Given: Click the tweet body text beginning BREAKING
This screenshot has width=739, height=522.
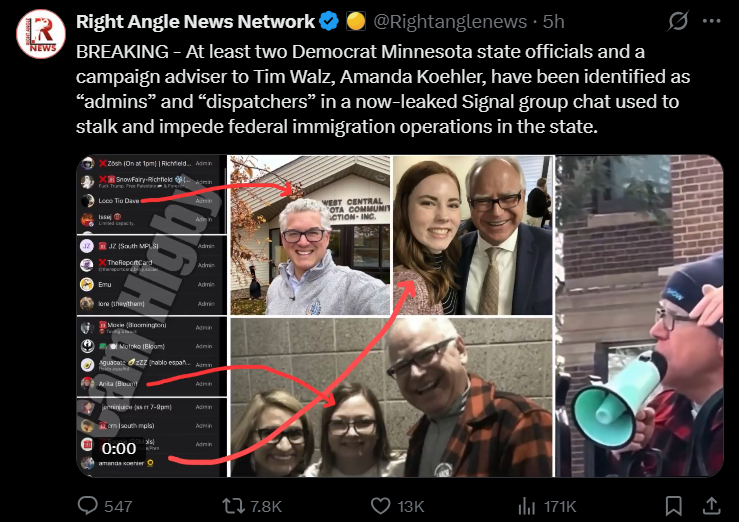Looking at the screenshot, I should 383,89.
